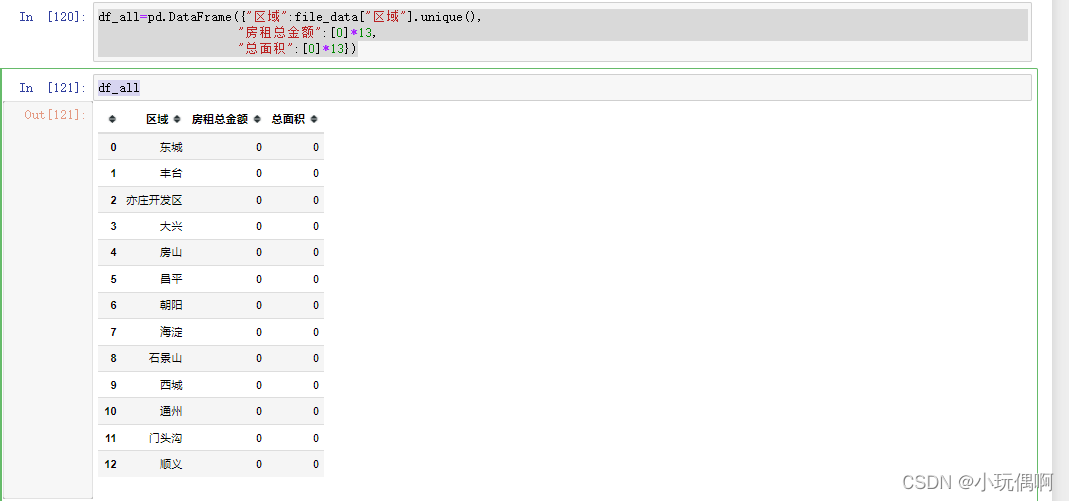Select the 通州 cell

(x=171, y=412)
